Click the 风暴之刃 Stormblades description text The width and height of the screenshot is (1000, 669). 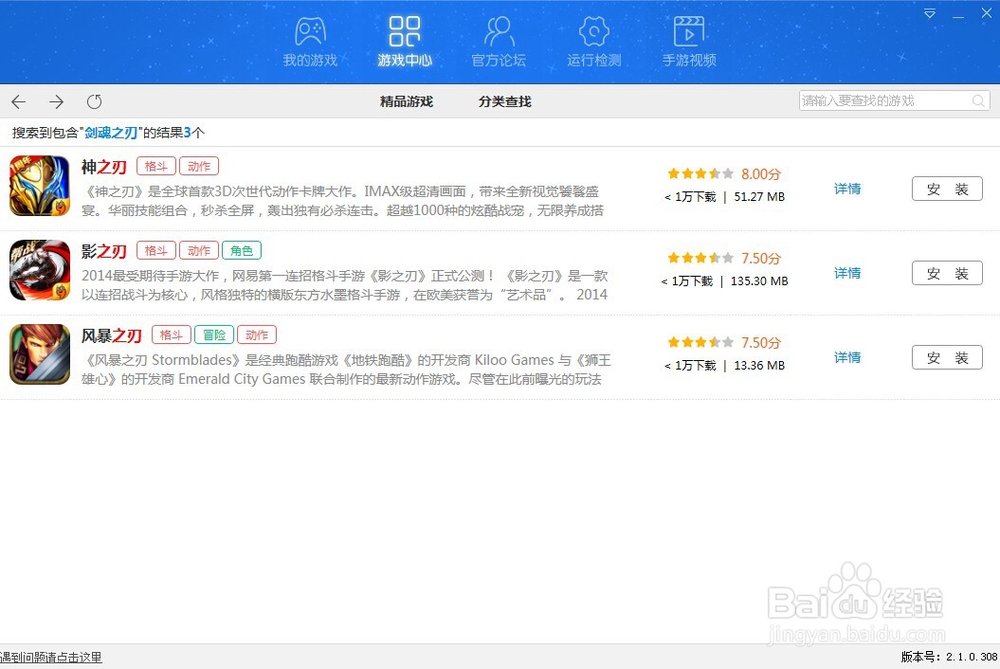click(346, 369)
